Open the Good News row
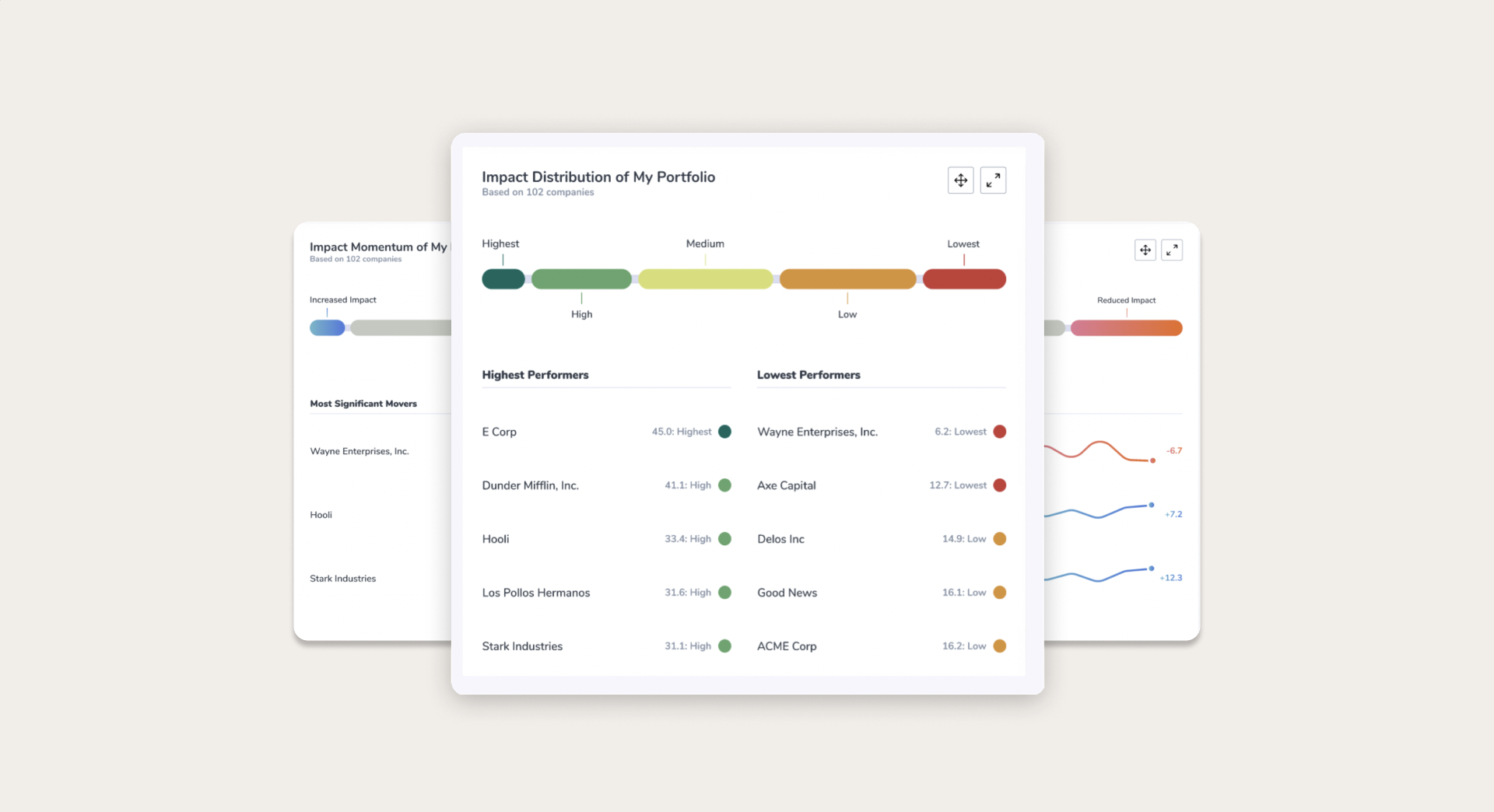 click(x=882, y=593)
